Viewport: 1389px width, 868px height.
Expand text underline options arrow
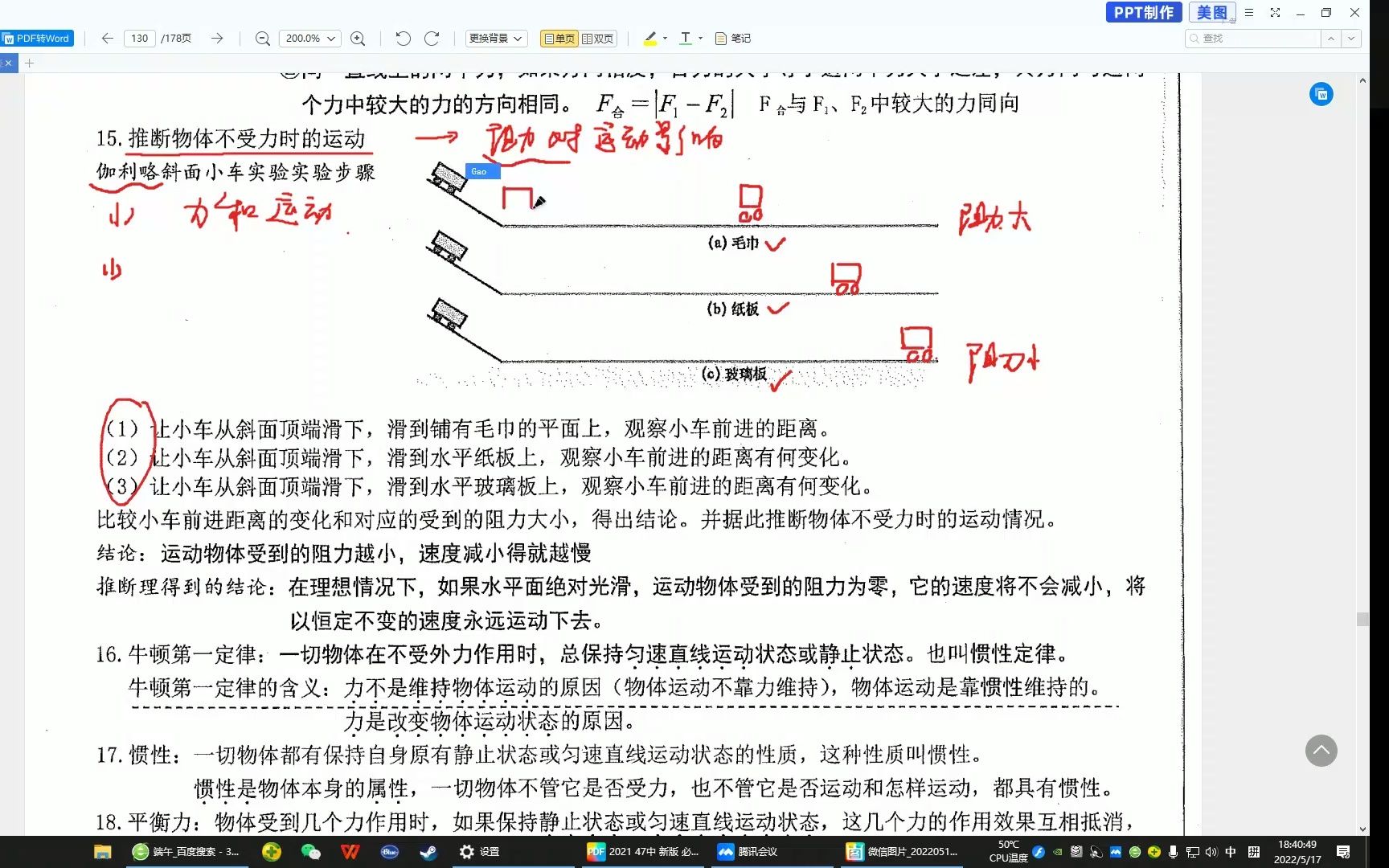point(700,39)
